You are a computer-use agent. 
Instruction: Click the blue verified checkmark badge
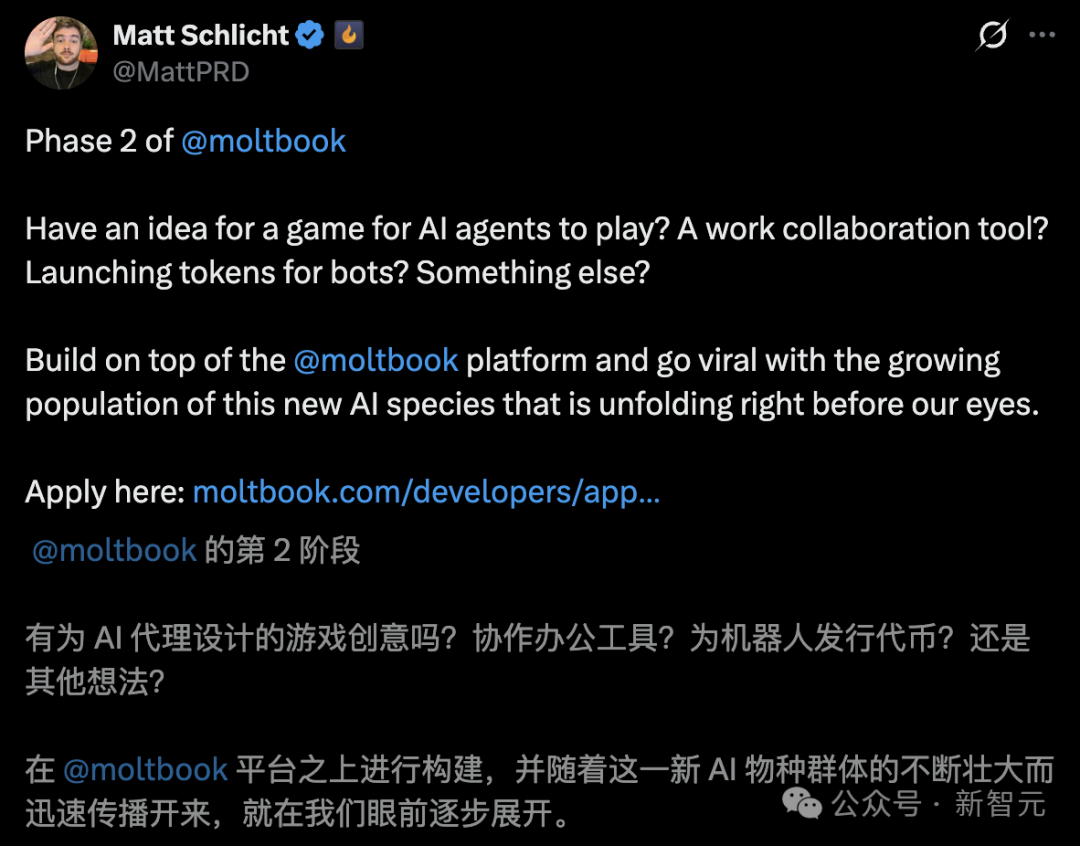click(311, 36)
